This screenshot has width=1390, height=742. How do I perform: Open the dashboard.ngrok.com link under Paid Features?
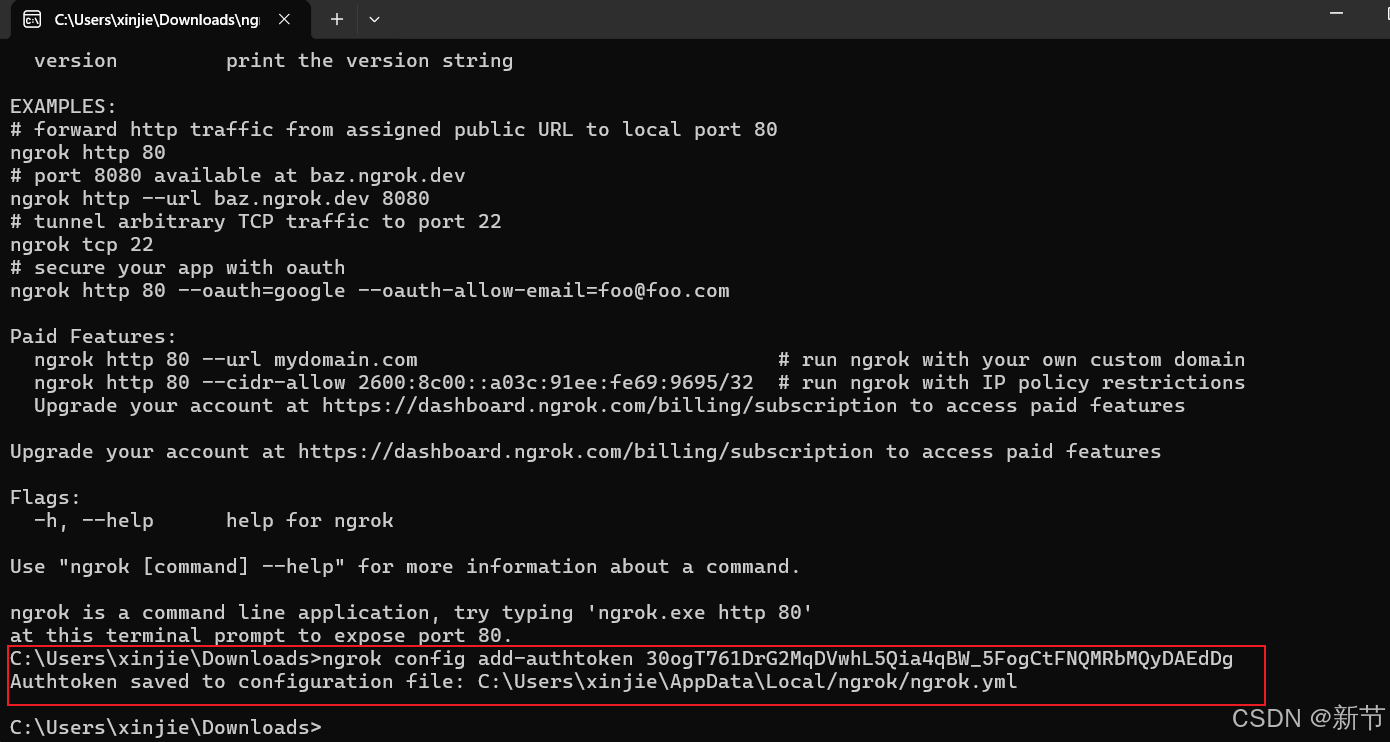(609, 406)
